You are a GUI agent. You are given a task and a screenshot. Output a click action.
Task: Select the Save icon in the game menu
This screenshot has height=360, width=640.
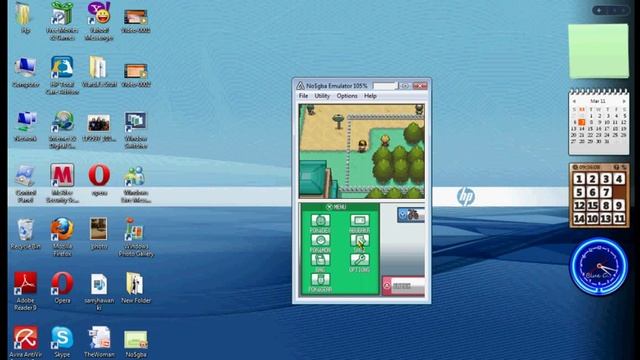(360, 240)
